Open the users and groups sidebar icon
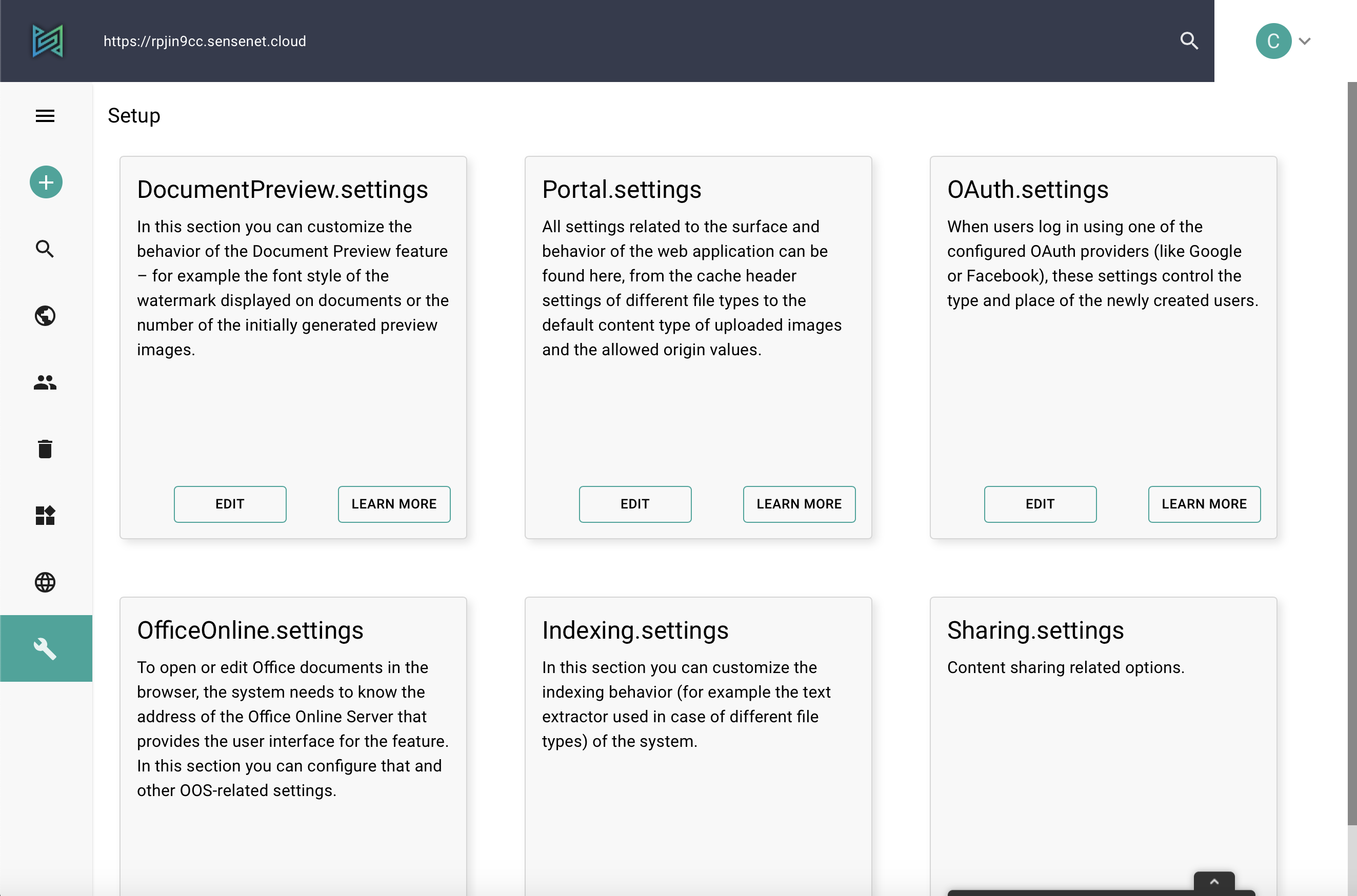The width and height of the screenshot is (1357, 896). pos(45,382)
